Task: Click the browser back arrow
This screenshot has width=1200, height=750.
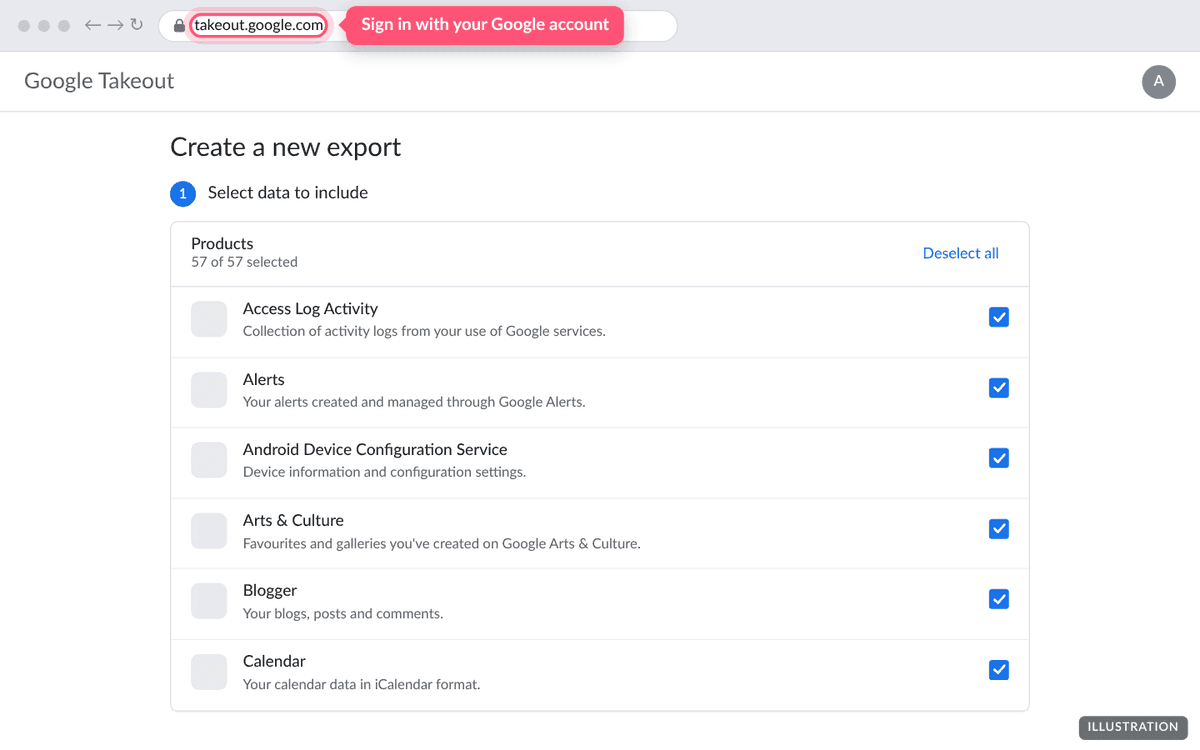Action: (x=93, y=25)
